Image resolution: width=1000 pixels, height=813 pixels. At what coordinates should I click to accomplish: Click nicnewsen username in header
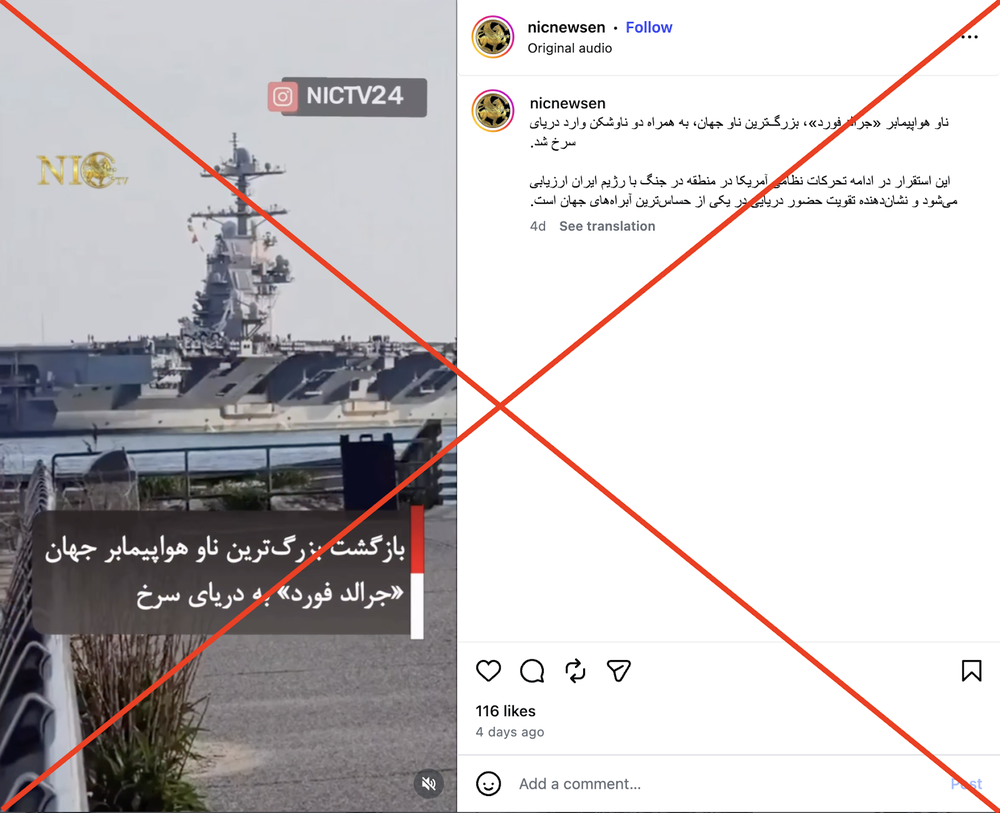pyautogui.click(x=566, y=27)
